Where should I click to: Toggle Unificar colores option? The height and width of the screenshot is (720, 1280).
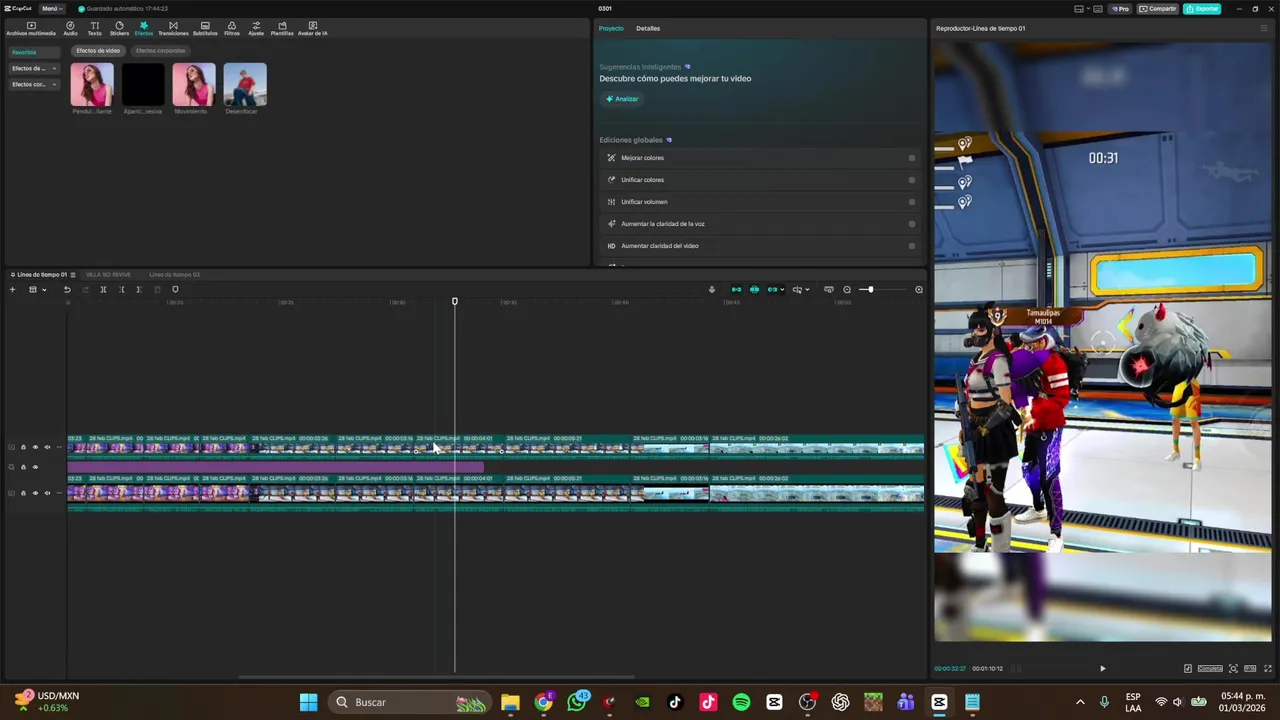(x=911, y=180)
